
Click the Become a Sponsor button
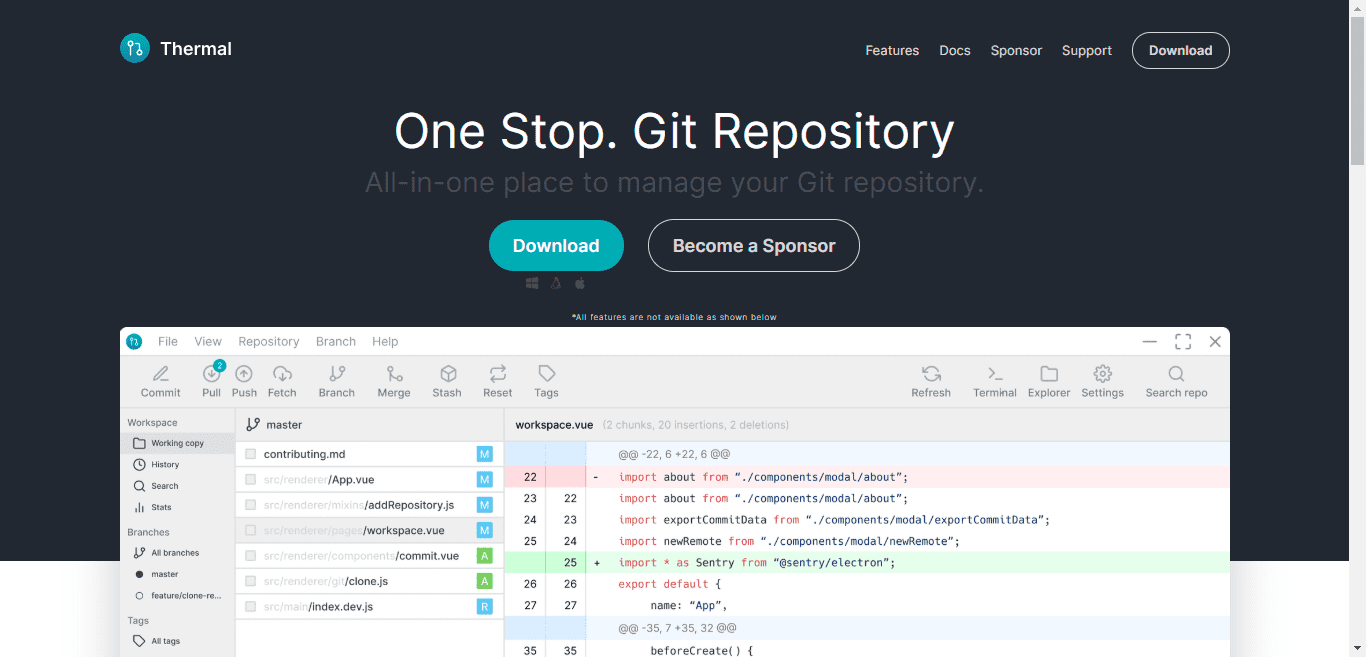(754, 245)
